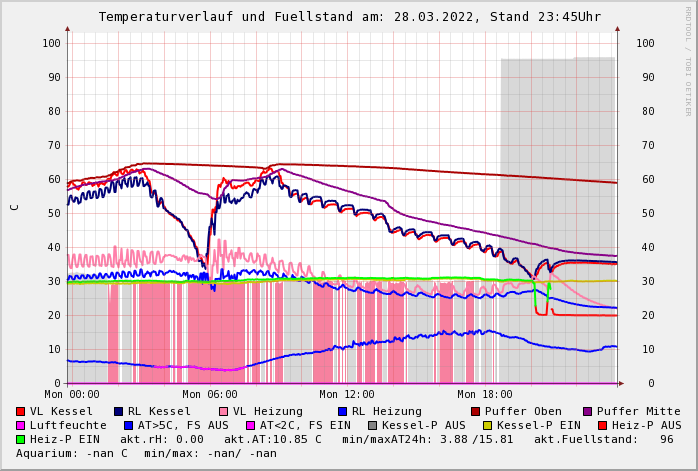The image size is (698, 471).
Task: Click the magenta Luftfeuchte legend swatch
Action: point(20,426)
